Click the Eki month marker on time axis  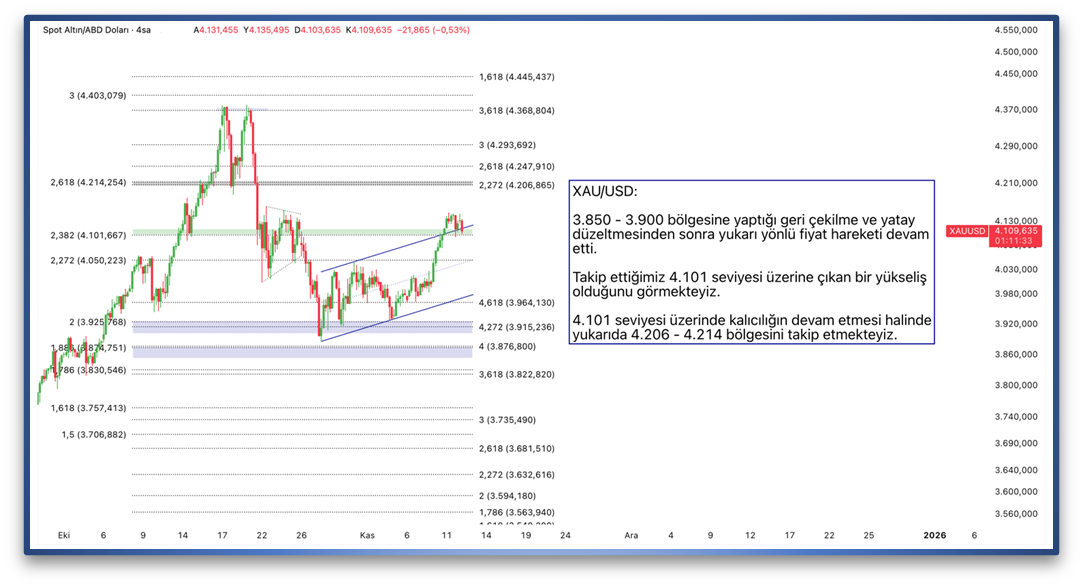point(64,536)
